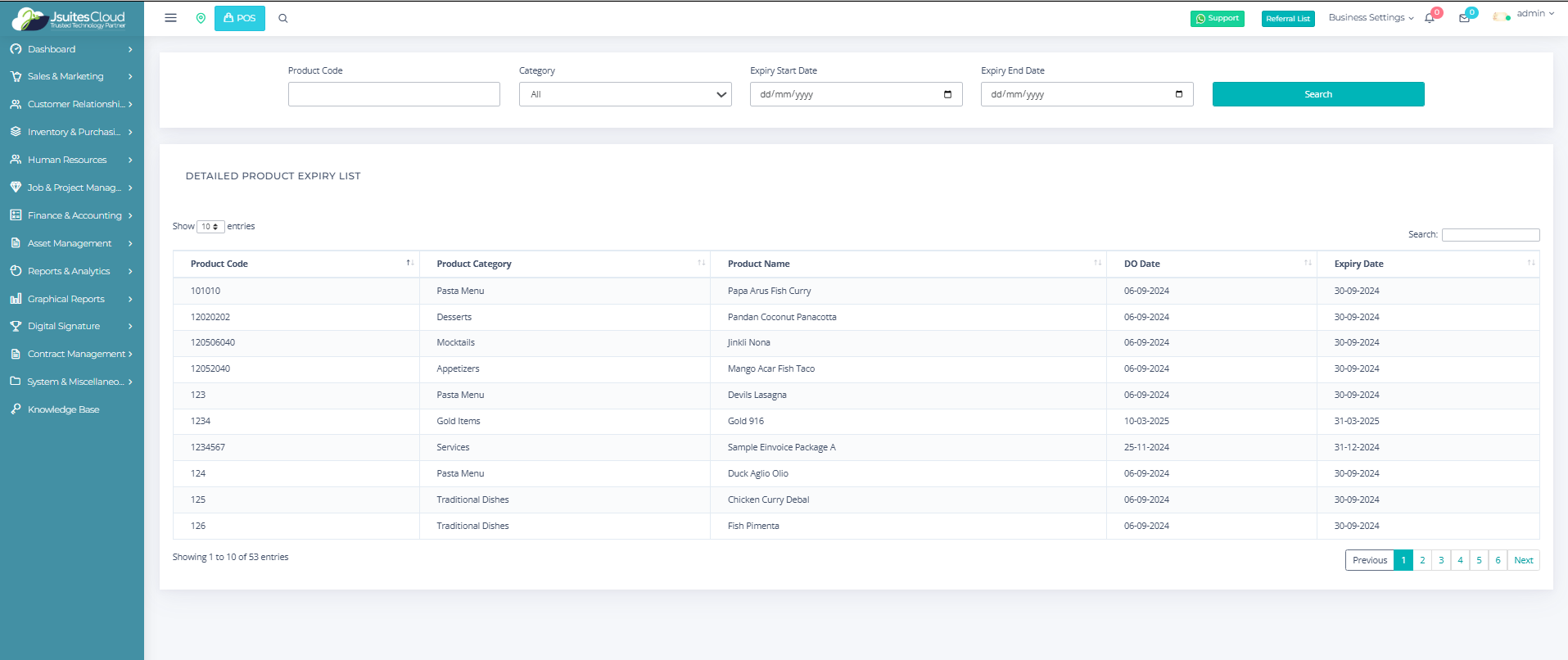
Task: Click the hamburger menu icon
Action: coord(170,18)
